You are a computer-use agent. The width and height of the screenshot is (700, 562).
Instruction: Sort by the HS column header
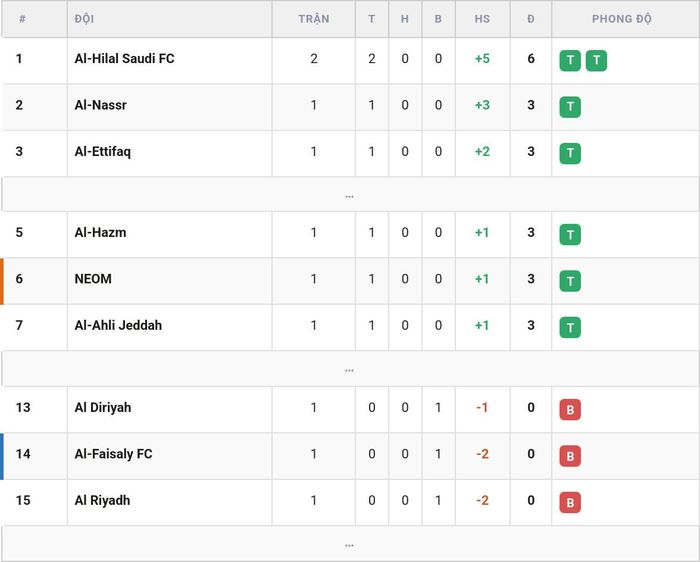click(482, 19)
